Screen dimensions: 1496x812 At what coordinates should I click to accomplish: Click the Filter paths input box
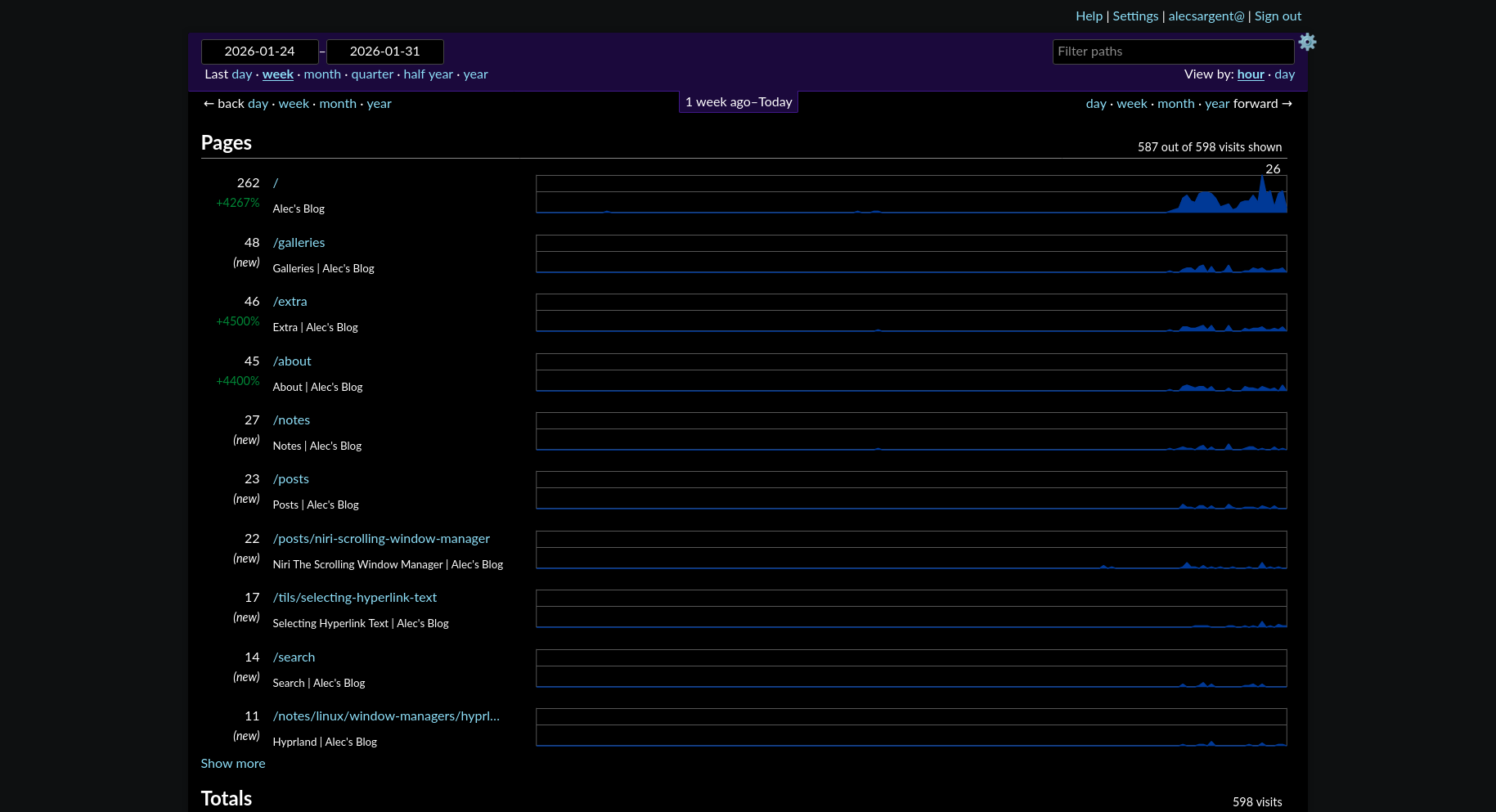point(1172,52)
